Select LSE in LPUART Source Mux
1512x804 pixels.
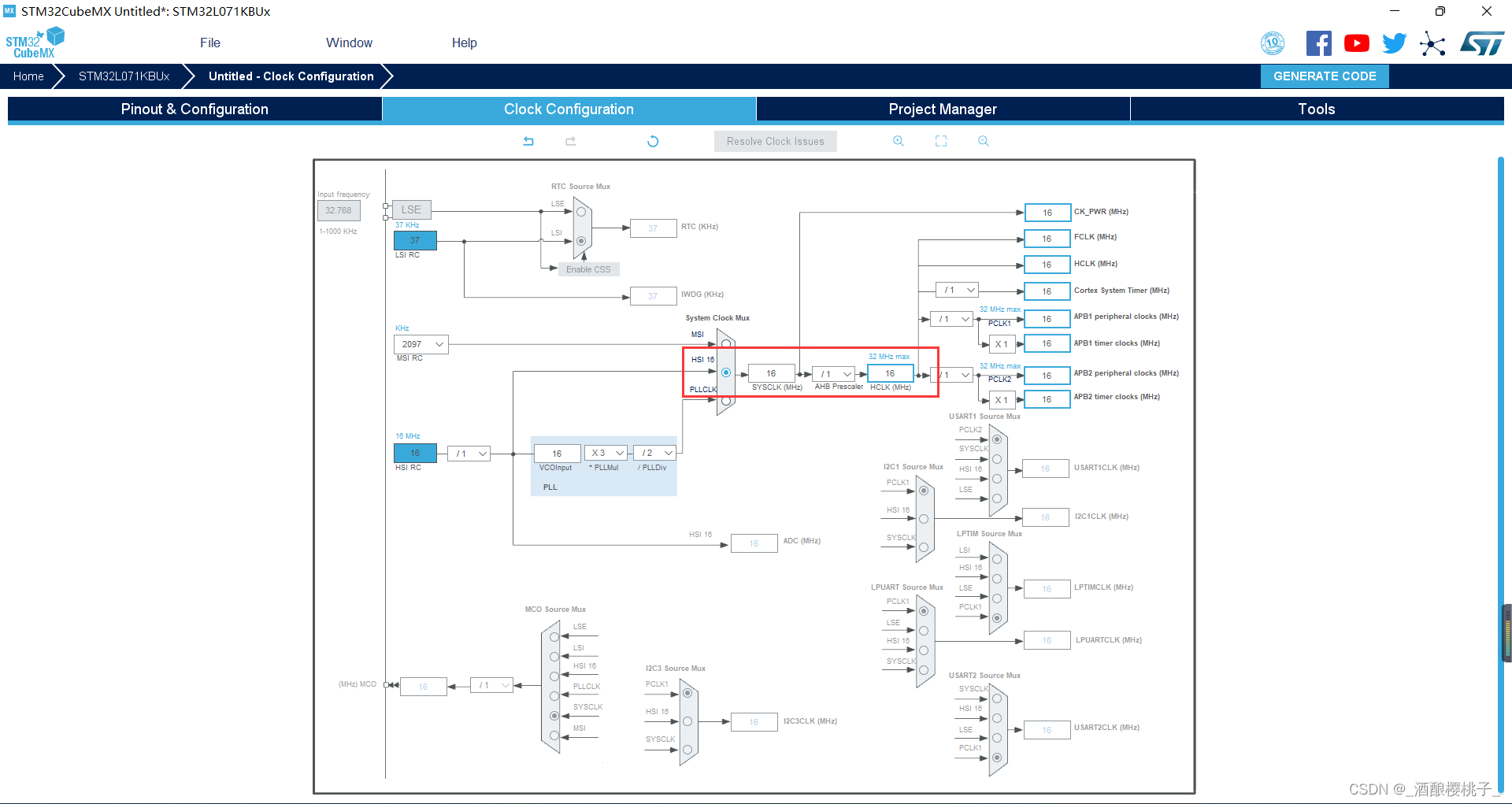coord(924,631)
